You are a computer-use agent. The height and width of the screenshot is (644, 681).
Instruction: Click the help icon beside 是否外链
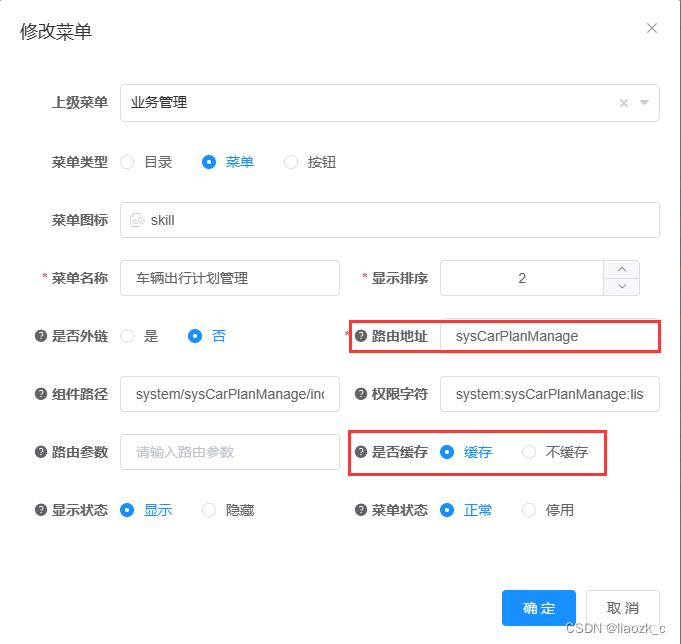point(41,336)
